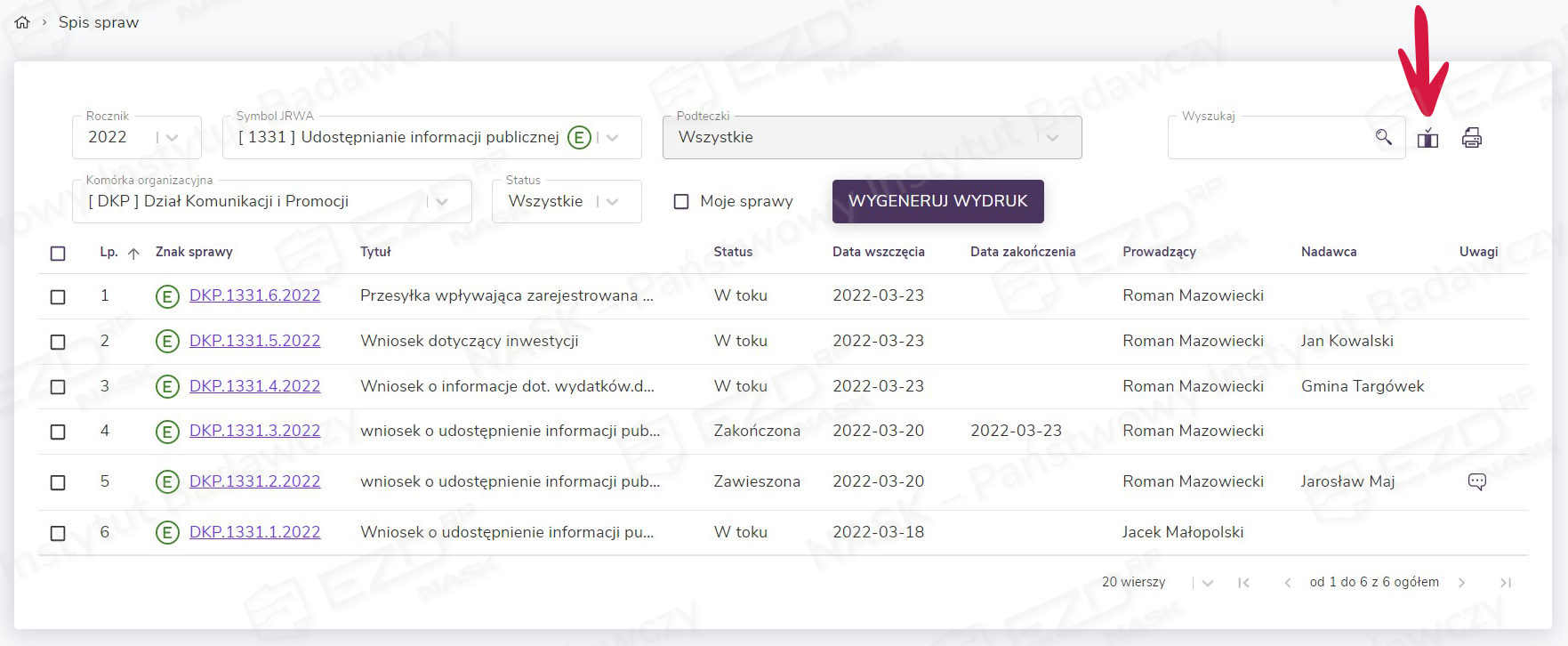Select the row checkbox for DKP.1331.5.2022
Screen dimensions: 1568x646
point(58,342)
